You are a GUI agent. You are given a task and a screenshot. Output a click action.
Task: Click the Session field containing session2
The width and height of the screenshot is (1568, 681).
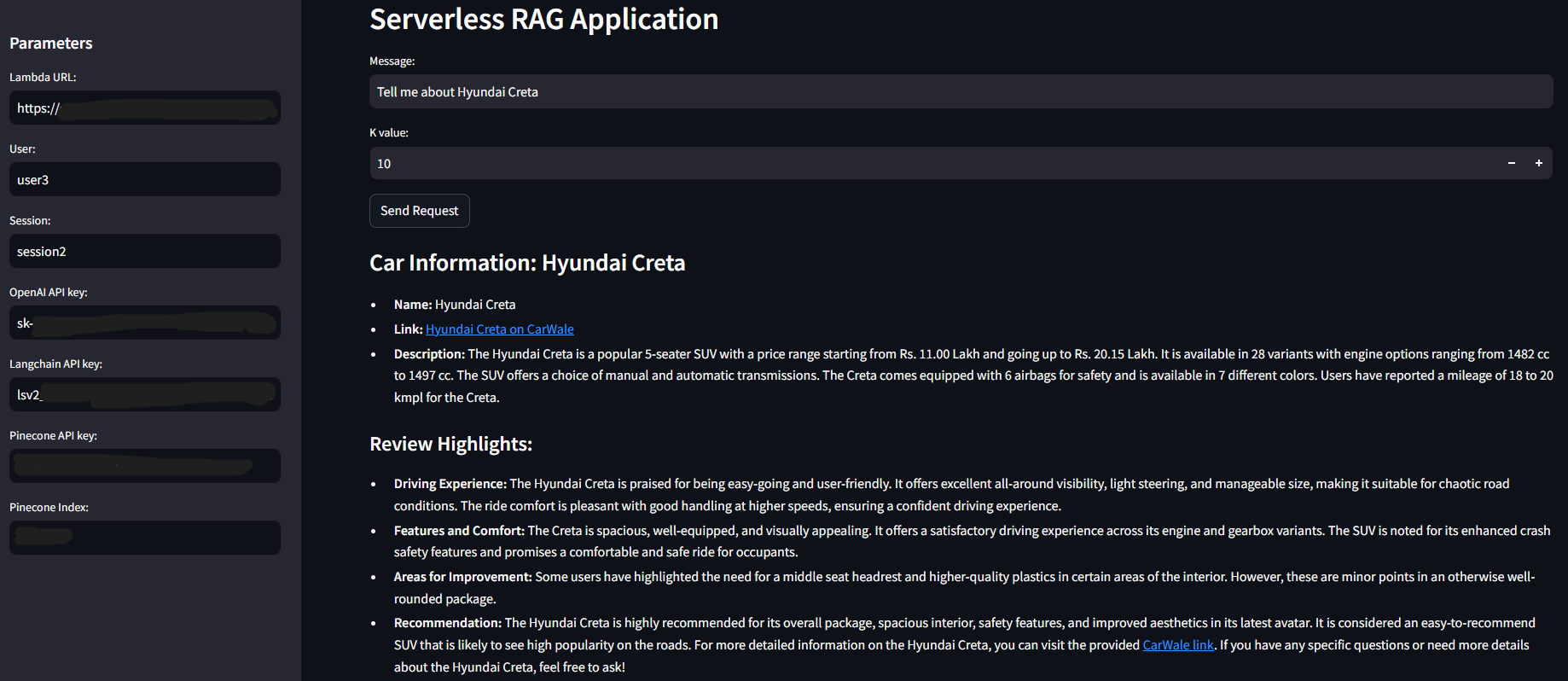[x=145, y=251]
